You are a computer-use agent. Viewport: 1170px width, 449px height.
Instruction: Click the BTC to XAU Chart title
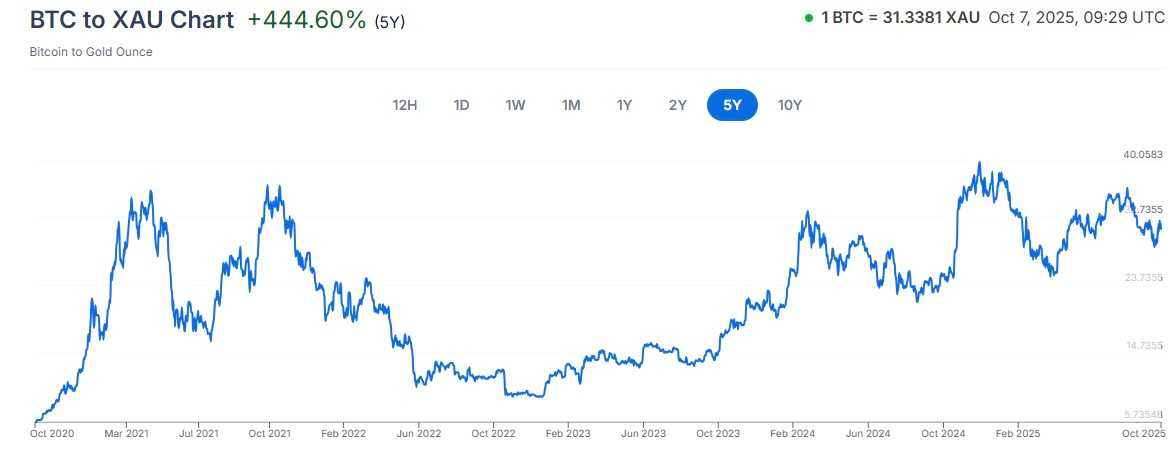pyautogui.click(x=132, y=20)
